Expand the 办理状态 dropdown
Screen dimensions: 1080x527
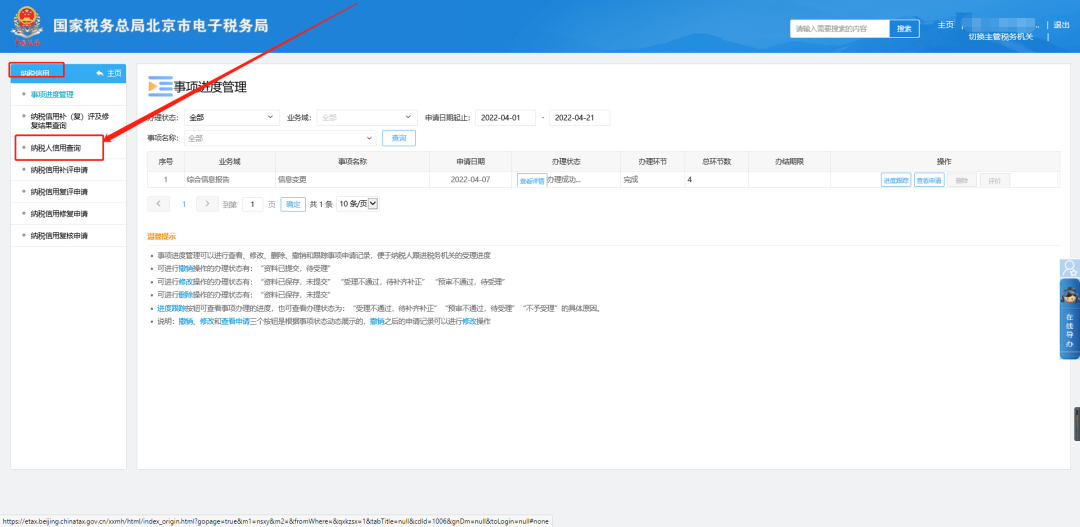click(x=232, y=118)
